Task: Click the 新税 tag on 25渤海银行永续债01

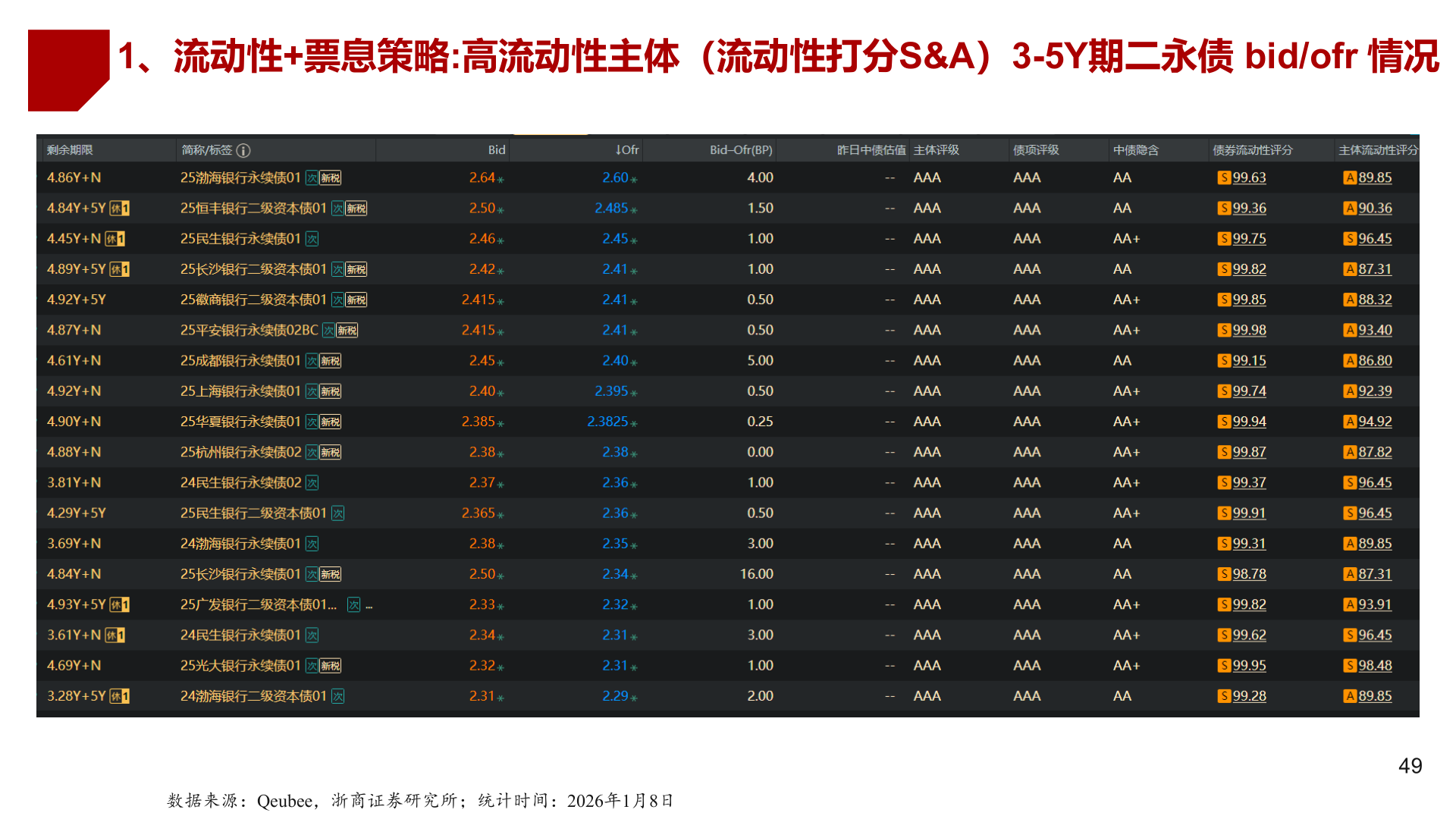Action: 329,177
